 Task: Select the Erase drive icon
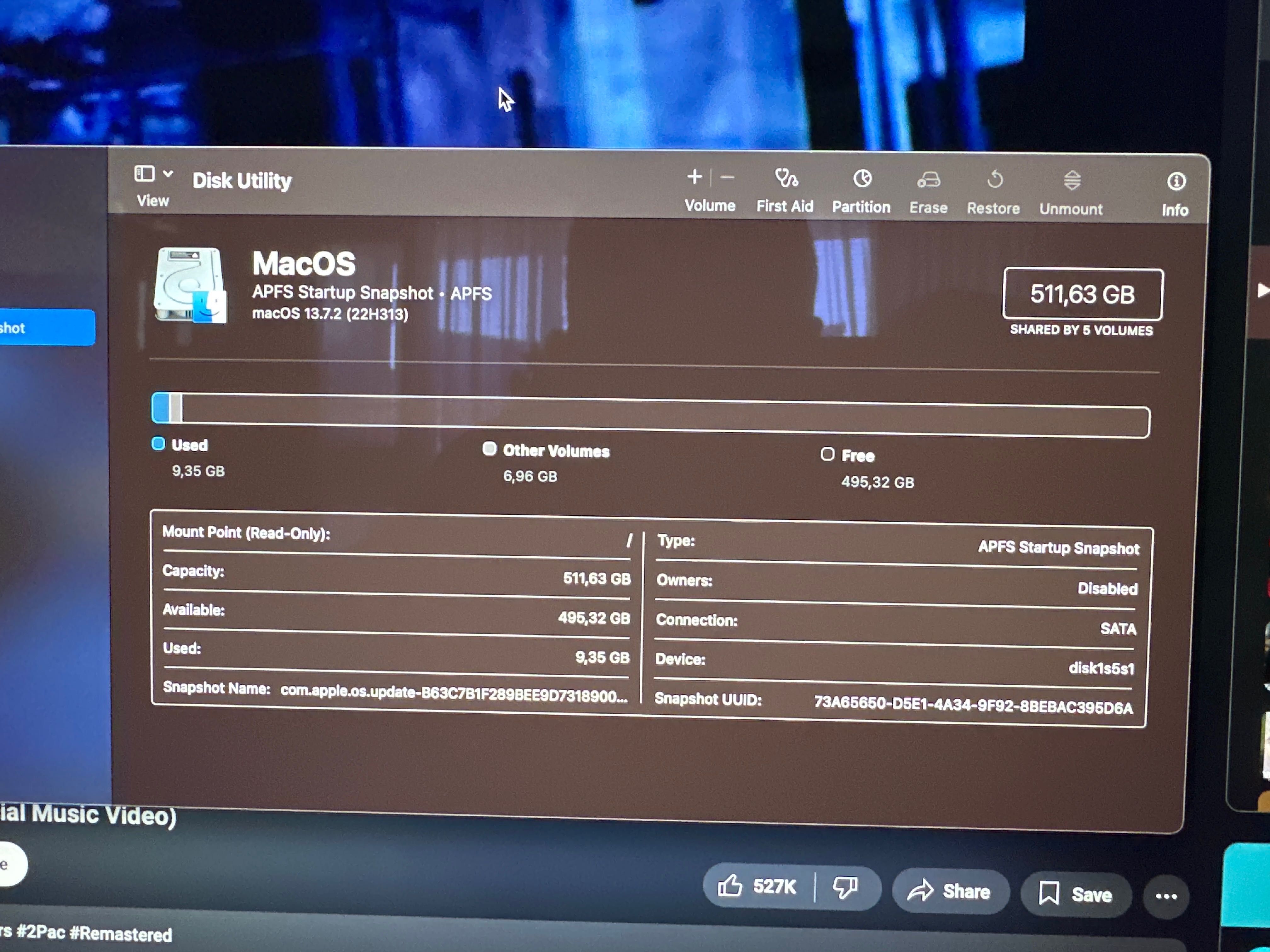928,180
